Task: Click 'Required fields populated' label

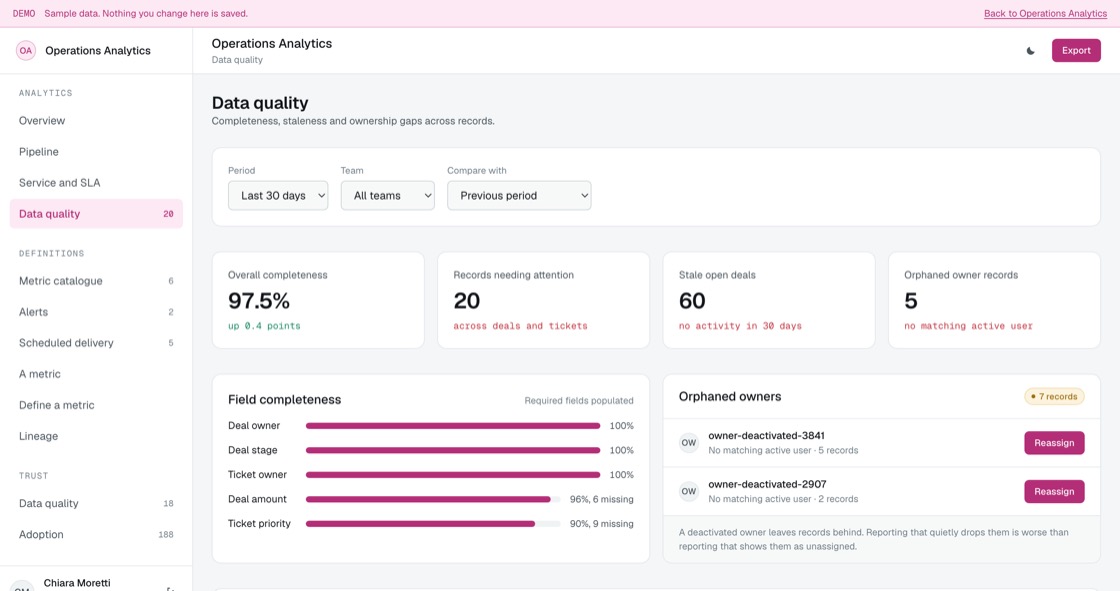Action: tap(579, 401)
